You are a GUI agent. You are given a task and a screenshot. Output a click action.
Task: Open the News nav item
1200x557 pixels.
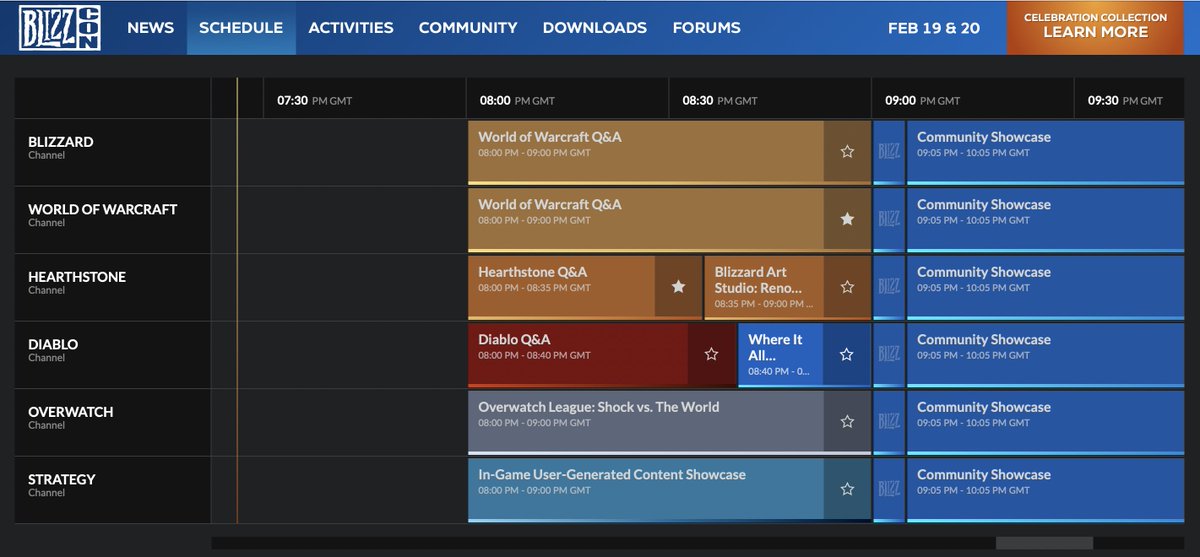click(151, 28)
